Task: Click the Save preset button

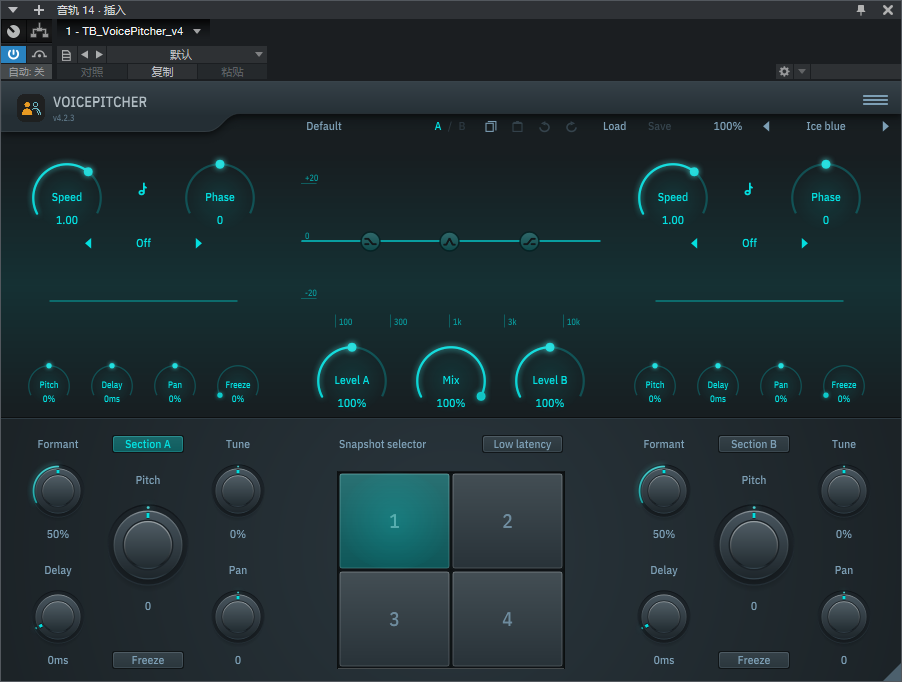Action: click(x=659, y=127)
